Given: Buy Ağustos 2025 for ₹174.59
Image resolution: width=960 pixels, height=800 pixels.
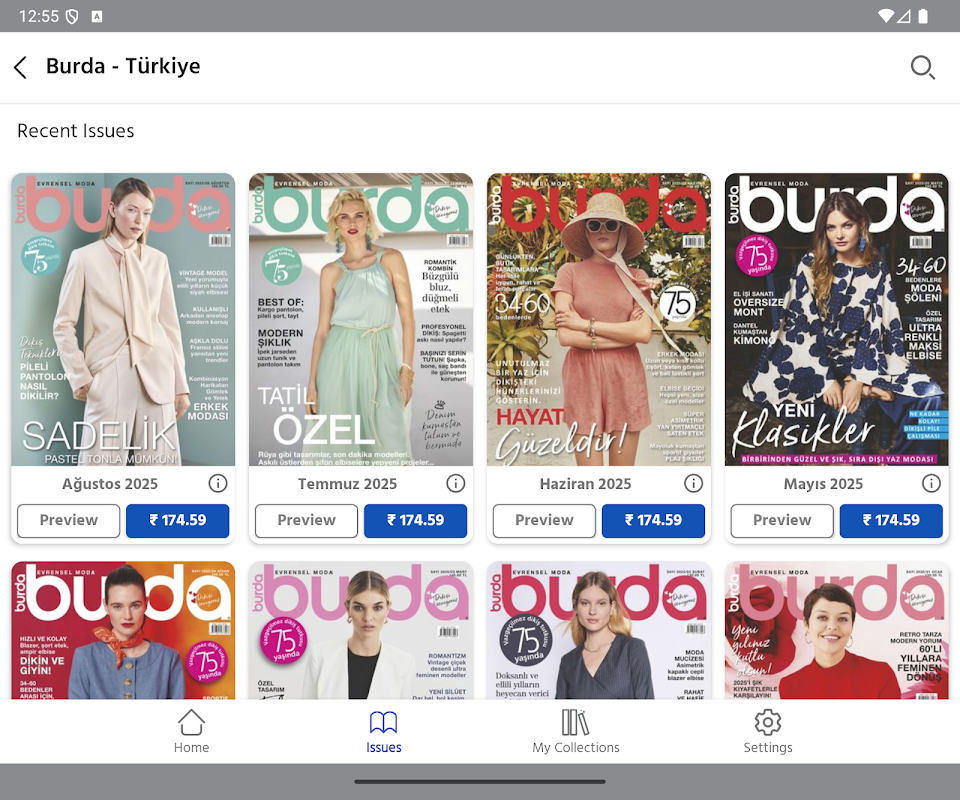Looking at the screenshot, I should [178, 521].
